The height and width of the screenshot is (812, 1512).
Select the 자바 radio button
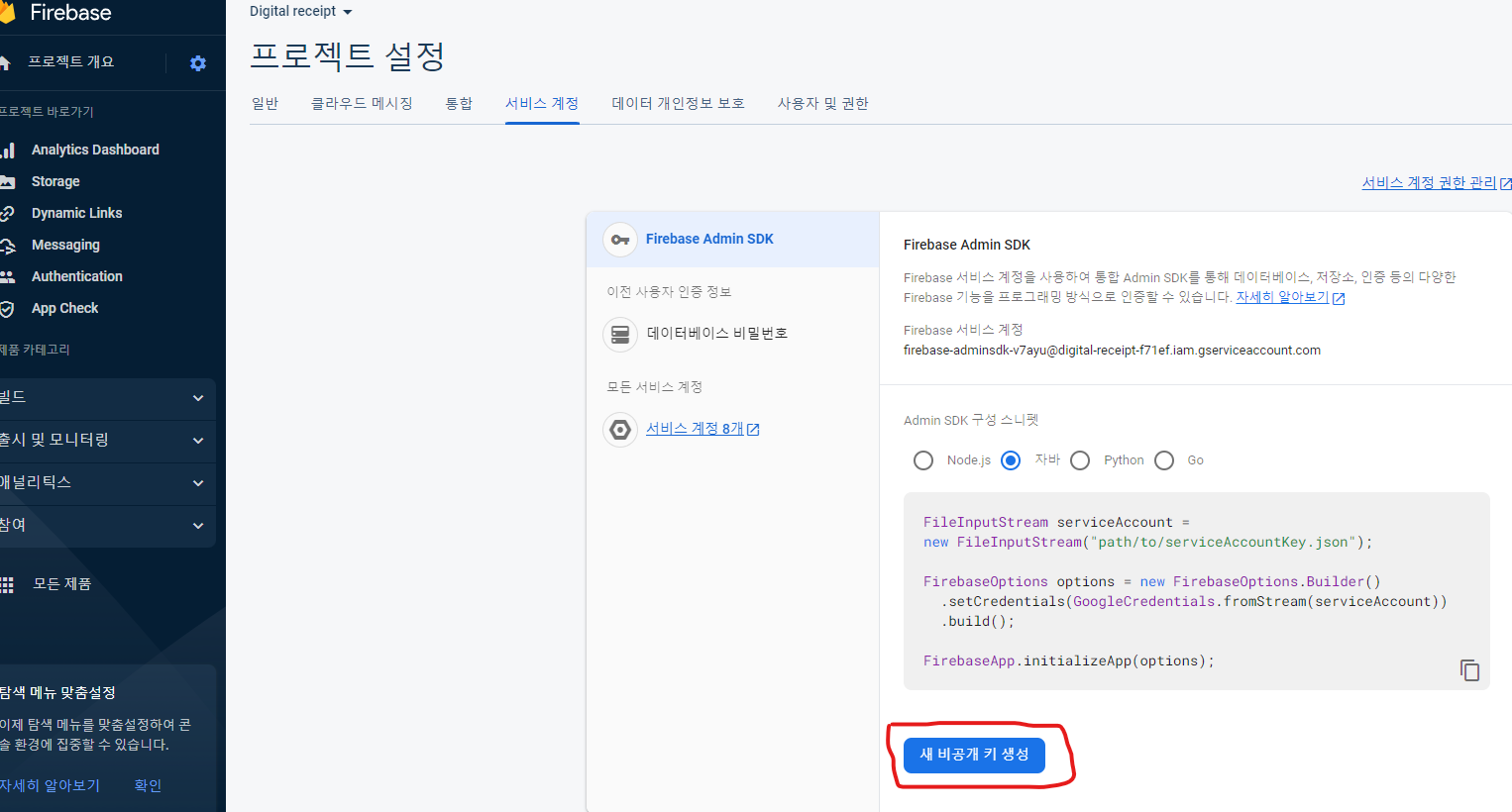(x=1011, y=460)
